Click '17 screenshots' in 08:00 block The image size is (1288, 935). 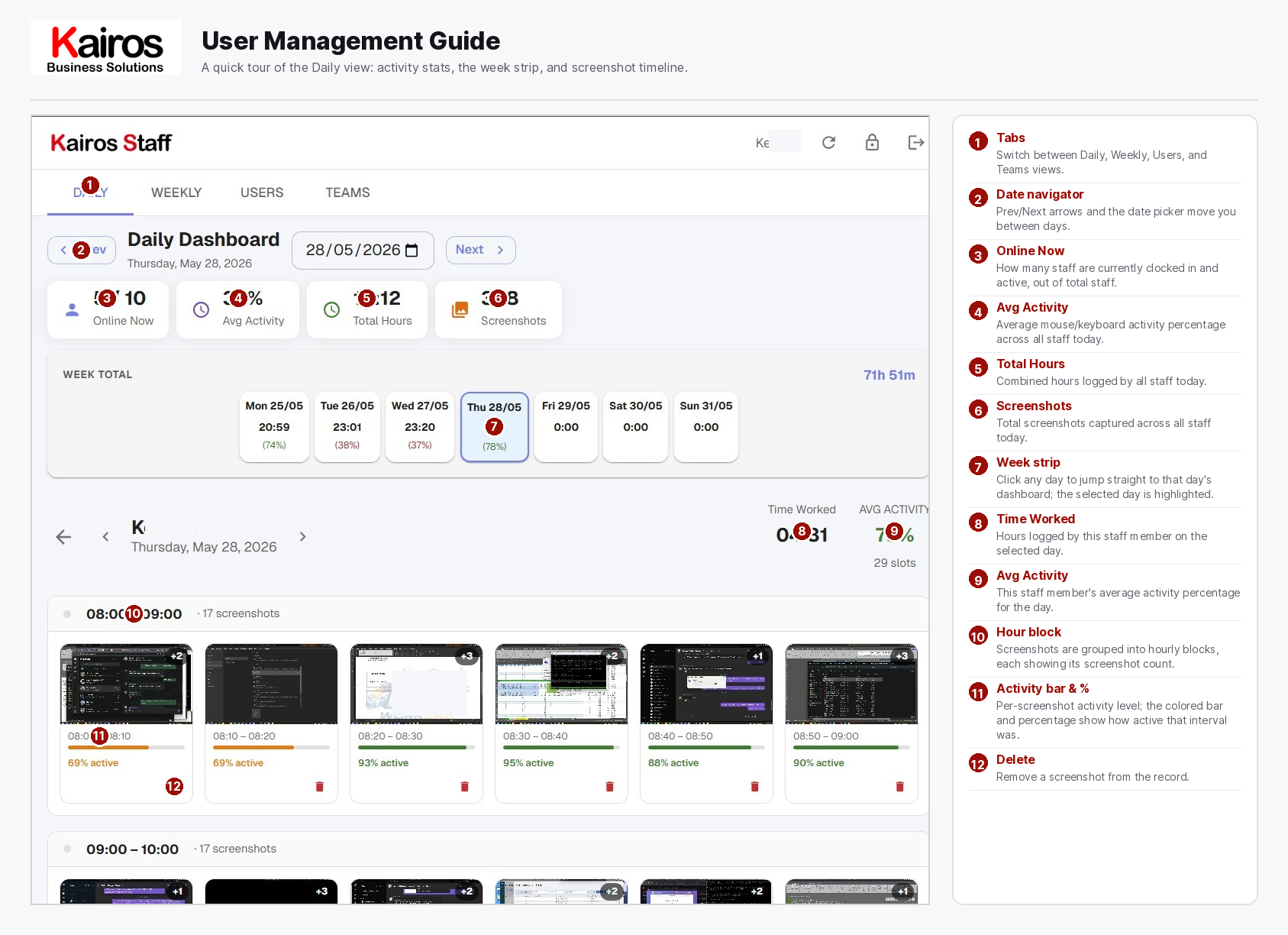point(240,613)
